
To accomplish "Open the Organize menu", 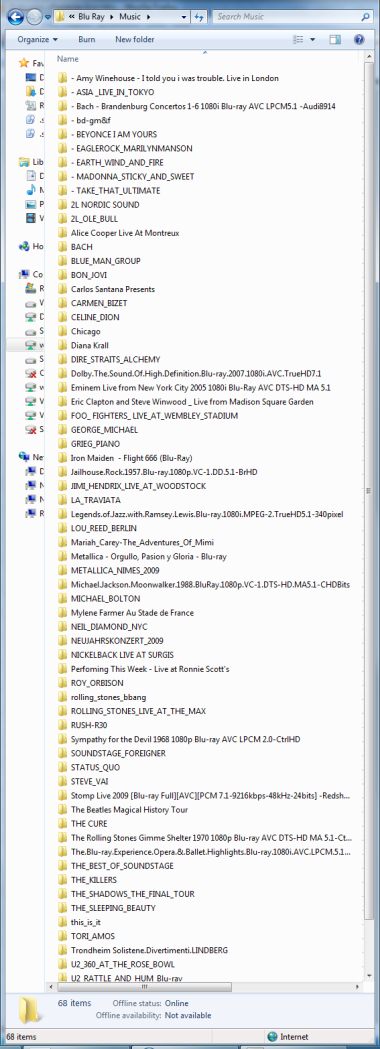I will coord(37,39).
